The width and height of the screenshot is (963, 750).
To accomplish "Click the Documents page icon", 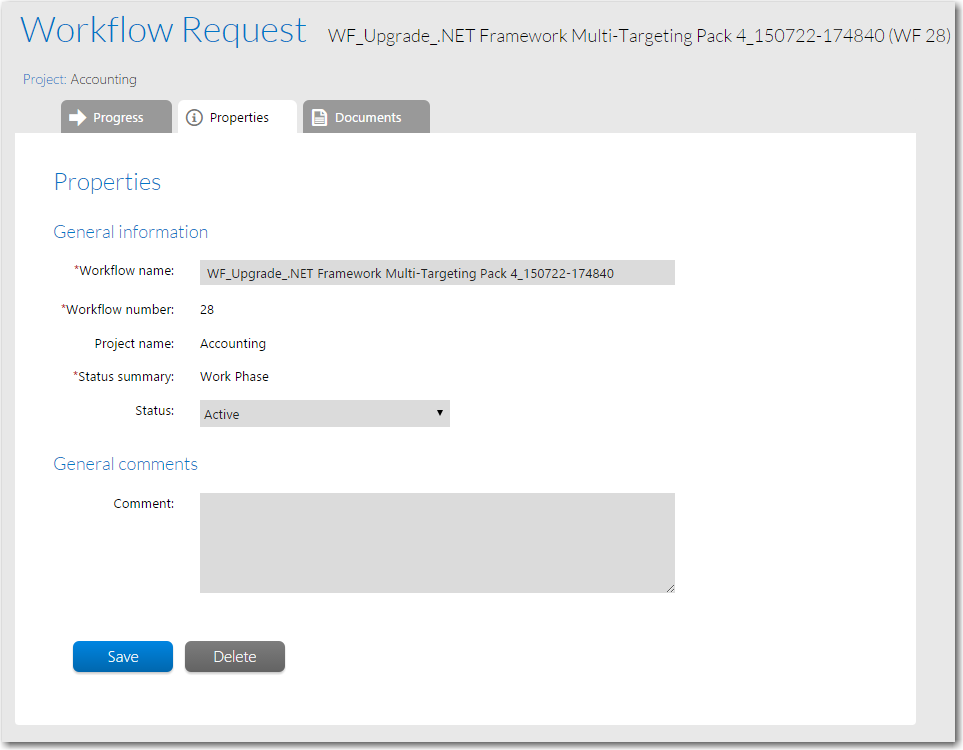I will pos(319,117).
